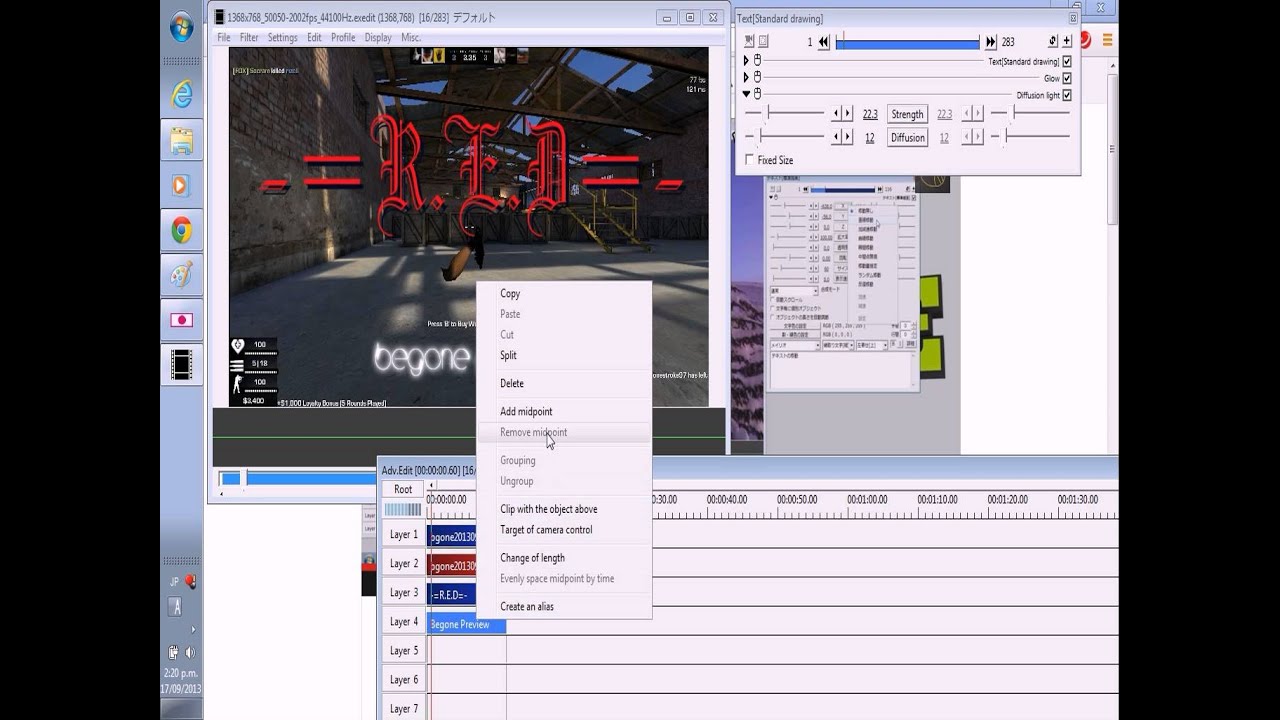The image size is (1280, 720).
Task: Choose Copy in the context menu
Action: (564, 293)
